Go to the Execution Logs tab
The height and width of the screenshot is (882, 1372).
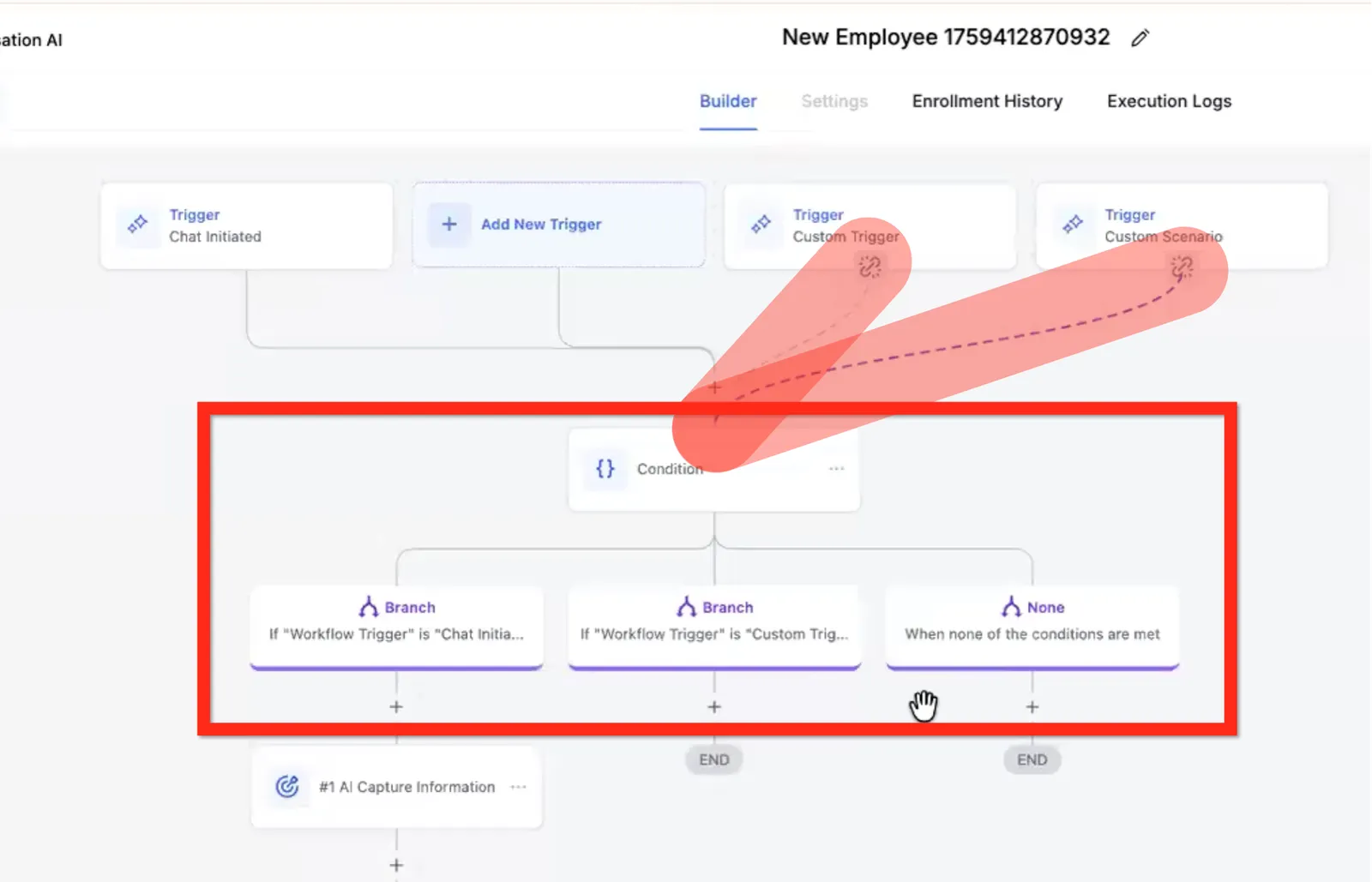(x=1169, y=101)
